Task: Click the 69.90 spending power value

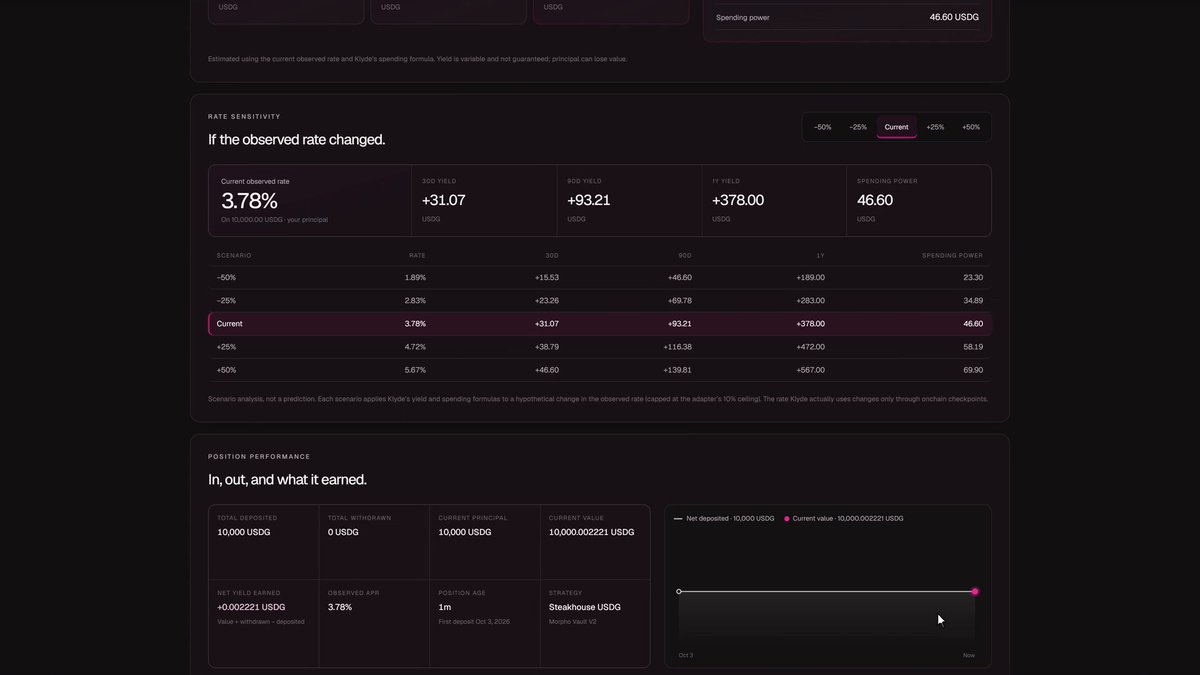Action: click(973, 370)
